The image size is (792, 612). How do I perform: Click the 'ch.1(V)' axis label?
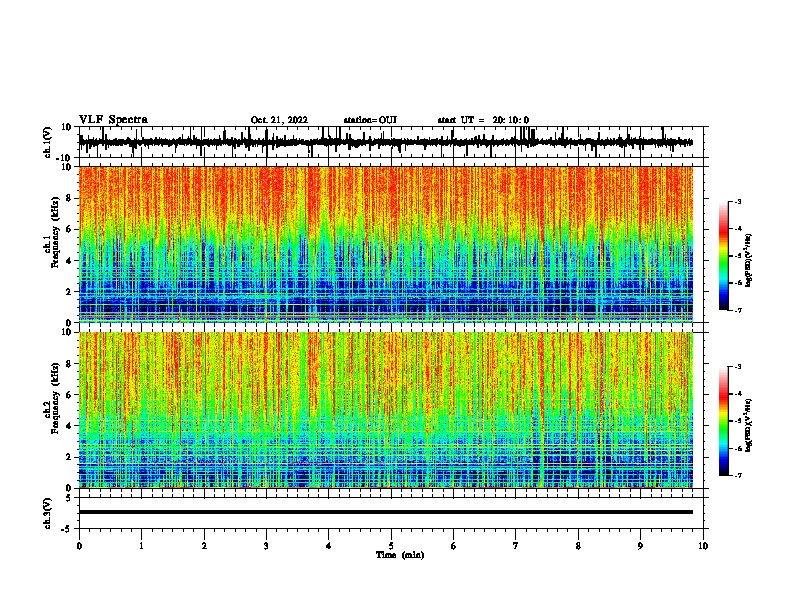click(48, 142)
